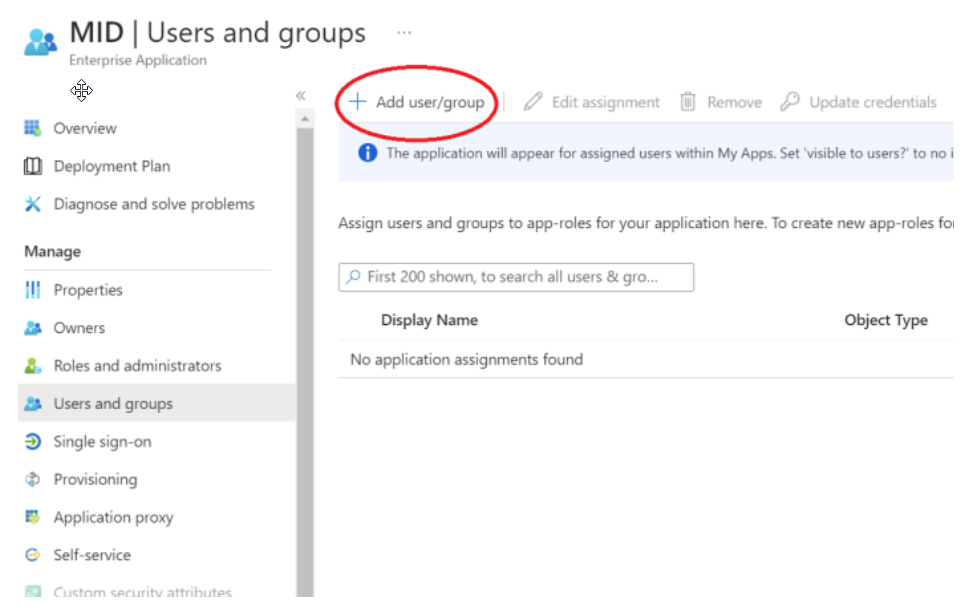Navigate to Self-service settings

[x=92, y=555]
